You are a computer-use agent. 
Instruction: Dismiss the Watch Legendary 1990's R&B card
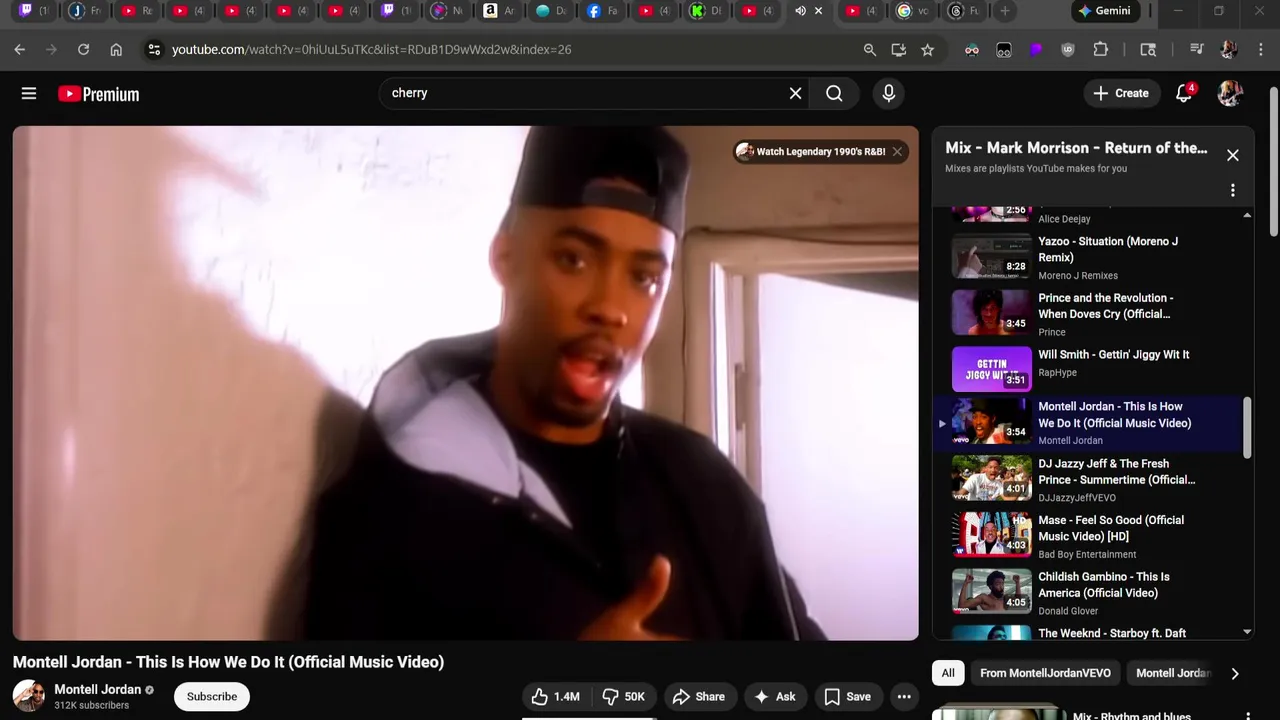coord(897,151)
